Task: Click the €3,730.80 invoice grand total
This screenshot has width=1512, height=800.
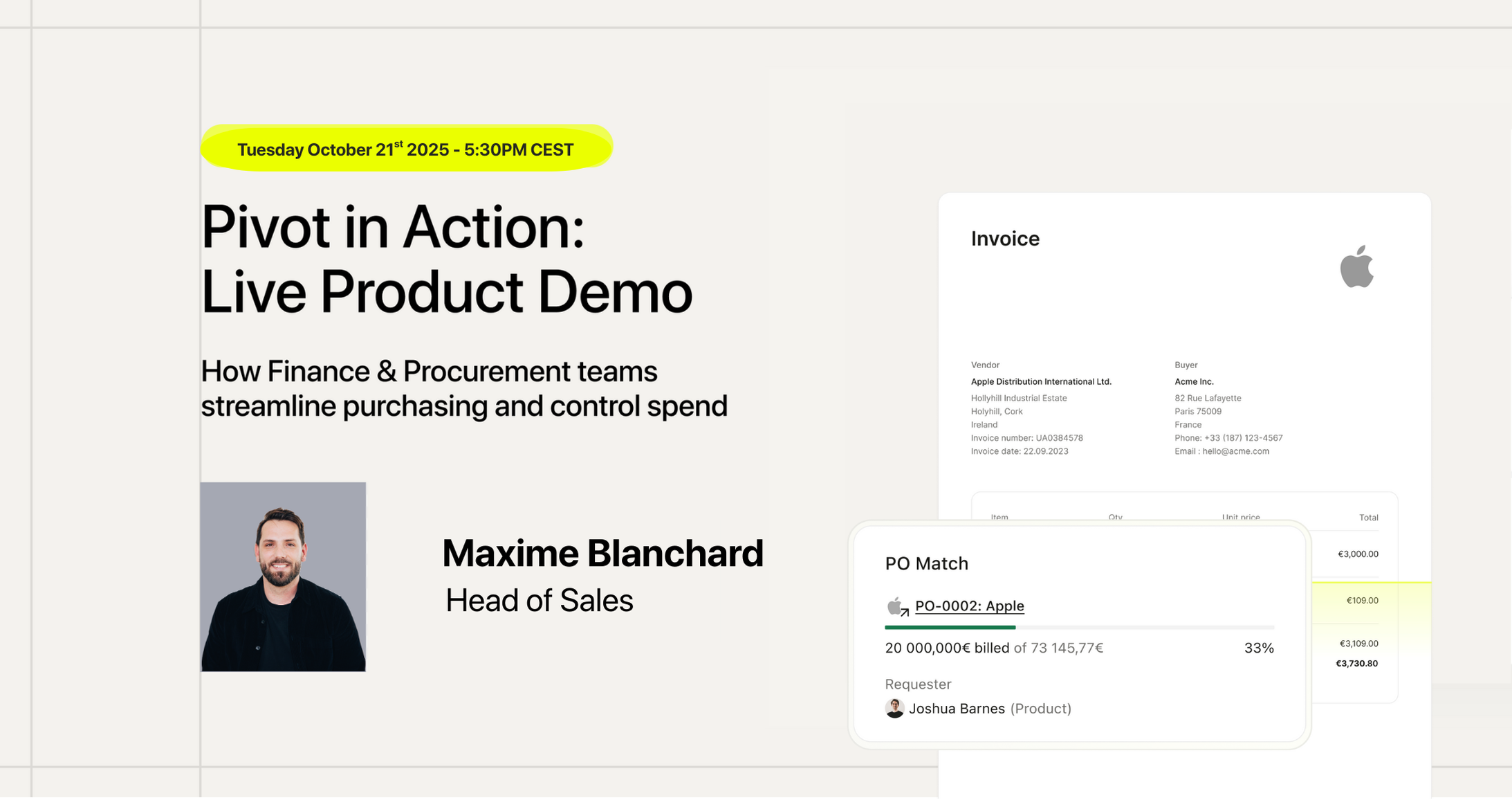Action: pyautogui.click(x=1356, y=663)
